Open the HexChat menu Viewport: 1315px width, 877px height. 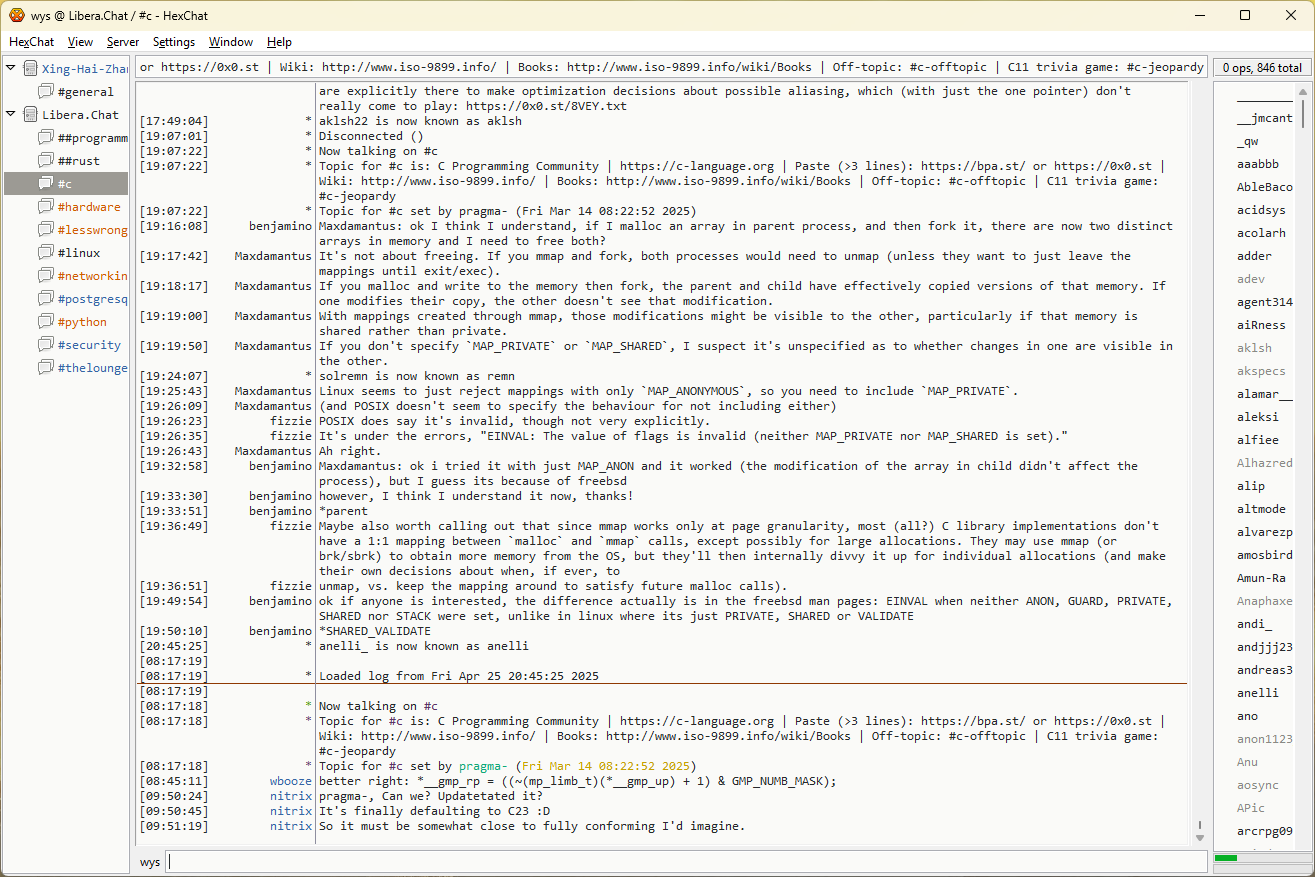point(31,42)
